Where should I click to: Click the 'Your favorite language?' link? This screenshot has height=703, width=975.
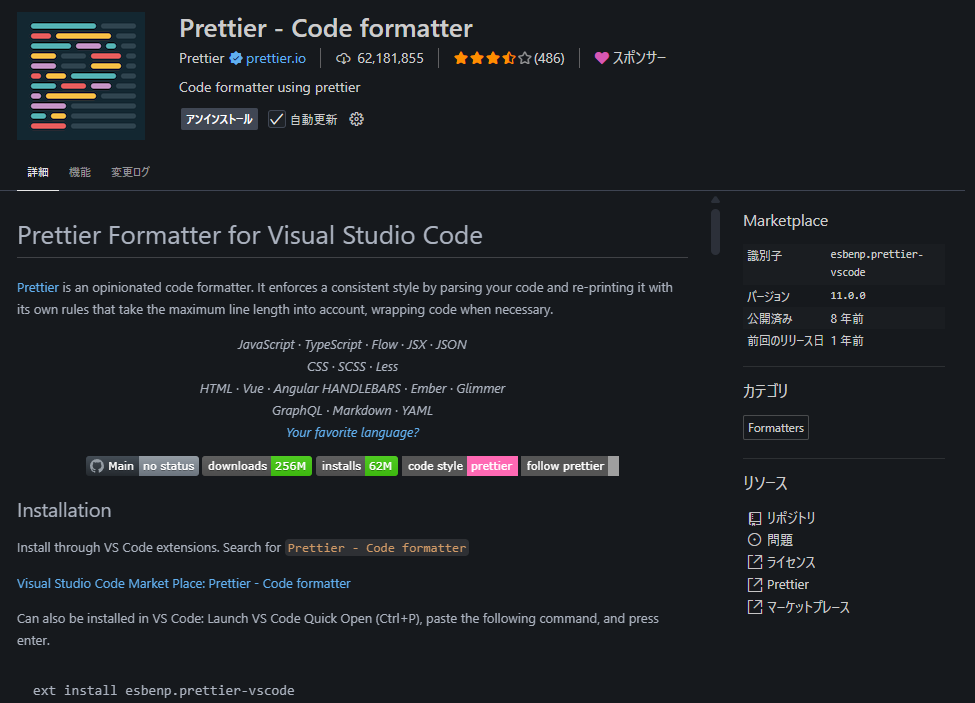click(x=352, y=432)
